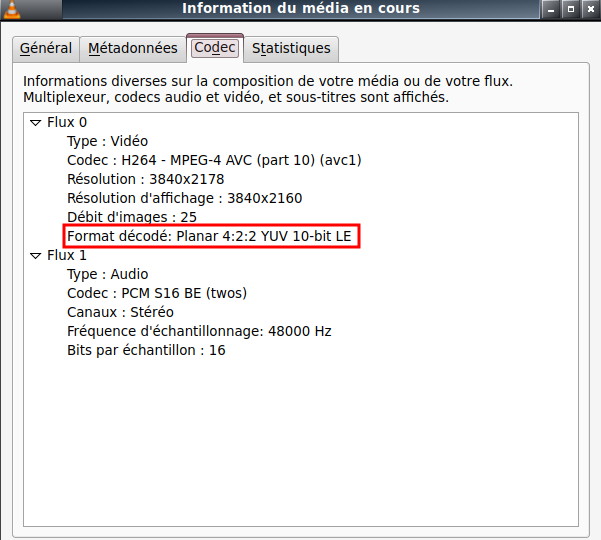Viewport: 601px width, 540px height.
Task: Maximize the media information window
Action: click(571, 9)
